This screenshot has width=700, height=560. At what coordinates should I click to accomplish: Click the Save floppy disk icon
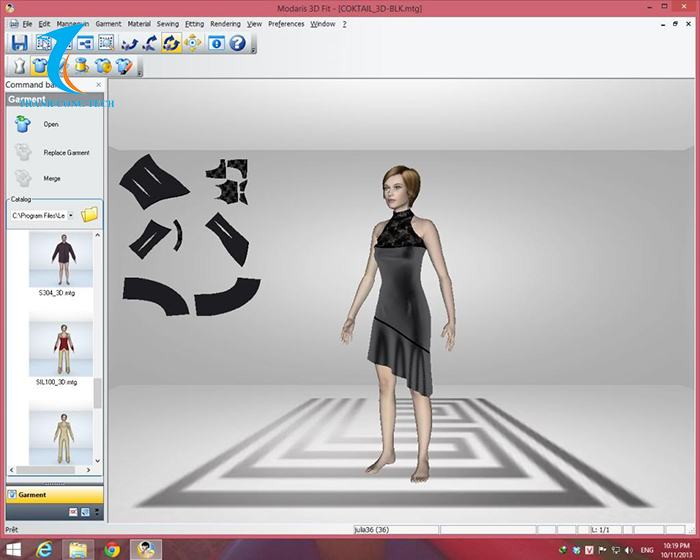pos(19,43)
